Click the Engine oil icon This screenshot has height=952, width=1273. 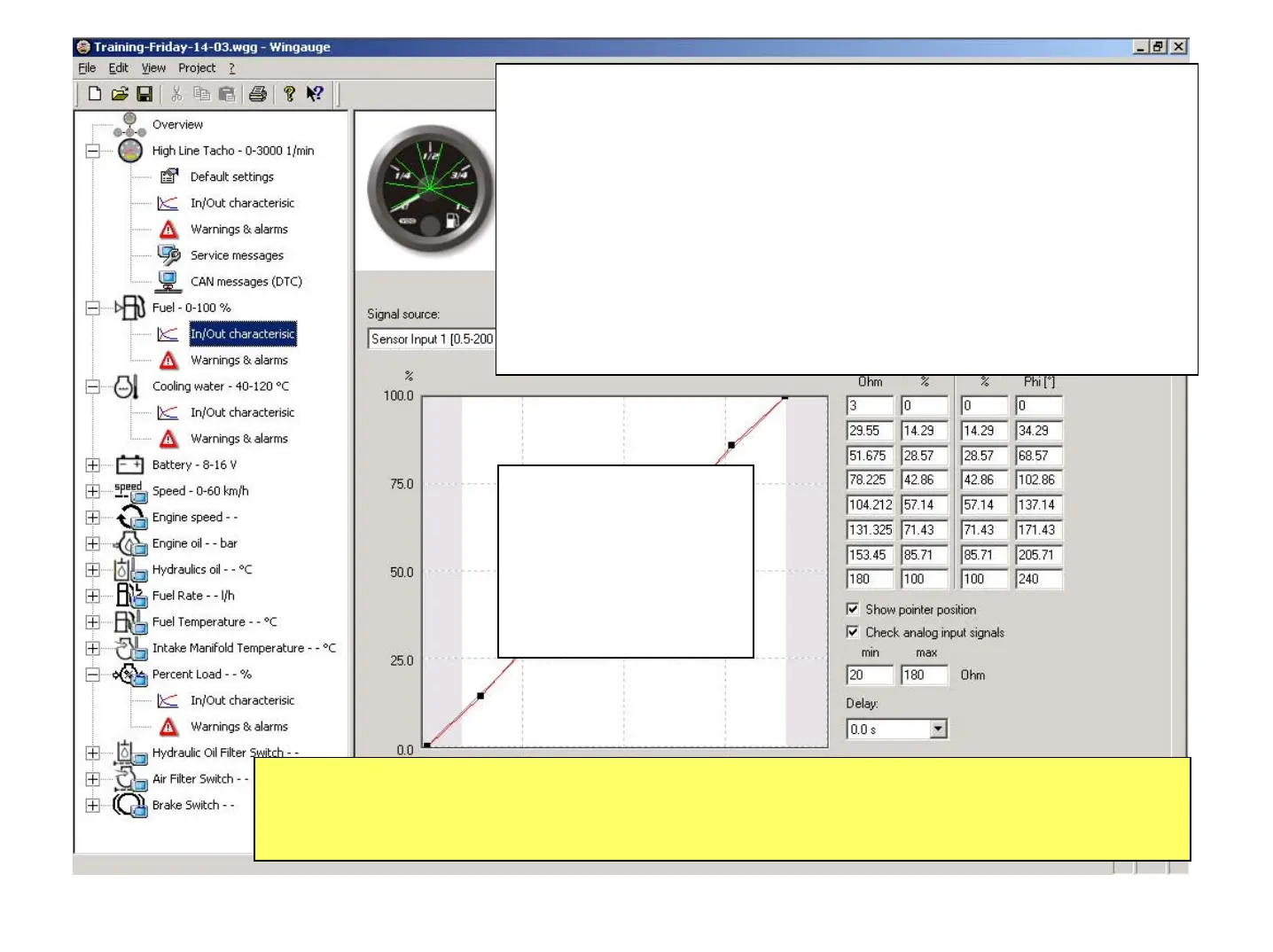130,543
